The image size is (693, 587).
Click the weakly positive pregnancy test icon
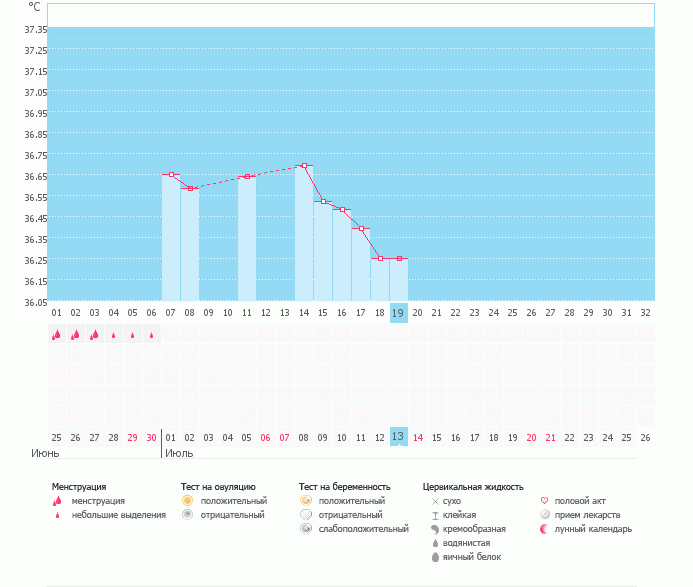point(305,529)
